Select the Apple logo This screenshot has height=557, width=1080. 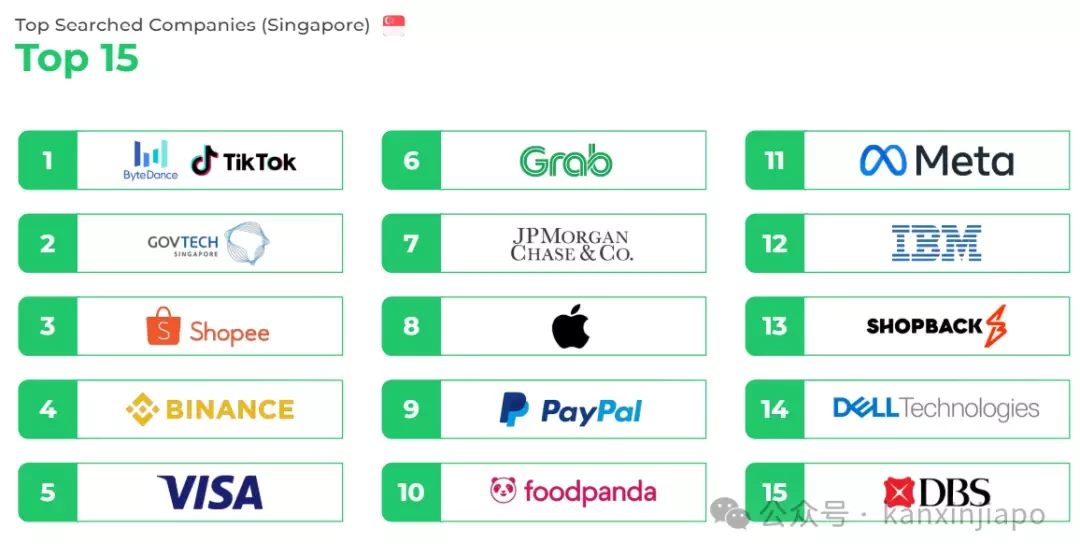pos(571,326)
